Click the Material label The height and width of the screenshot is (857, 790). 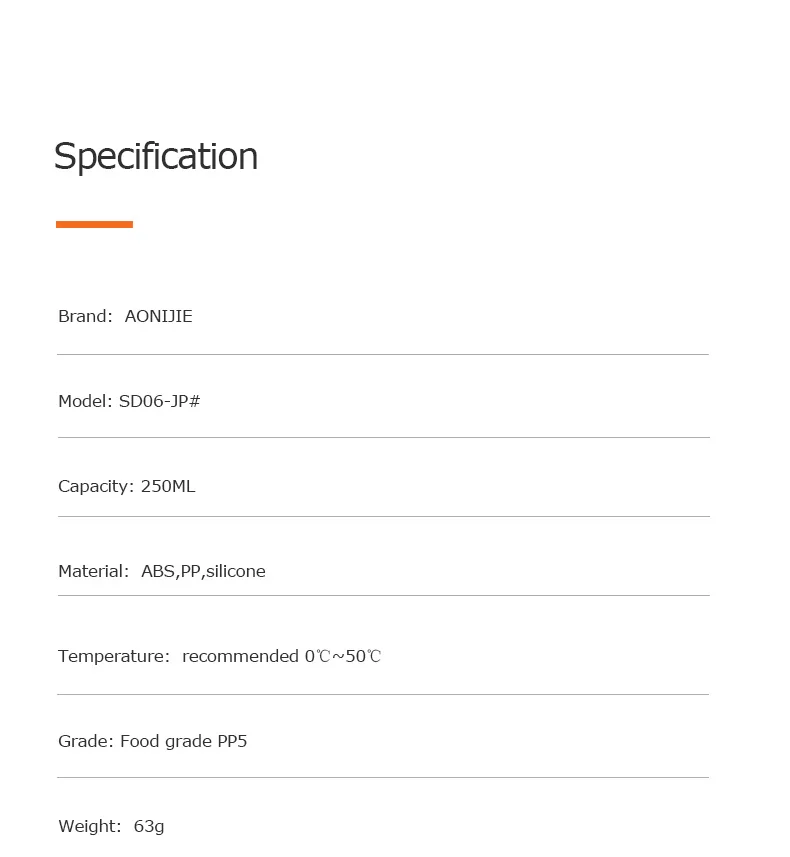click(93, 571)
